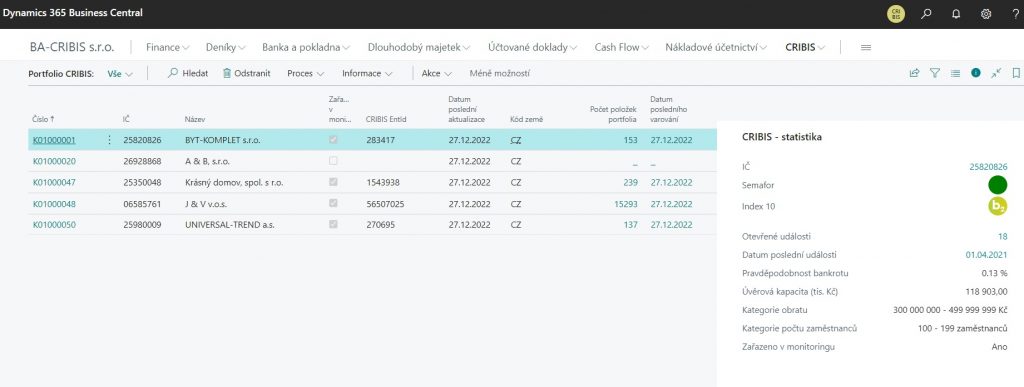Open the search magnifier icon in top bar
1024x387 pixels.
(x=926, y=14)
